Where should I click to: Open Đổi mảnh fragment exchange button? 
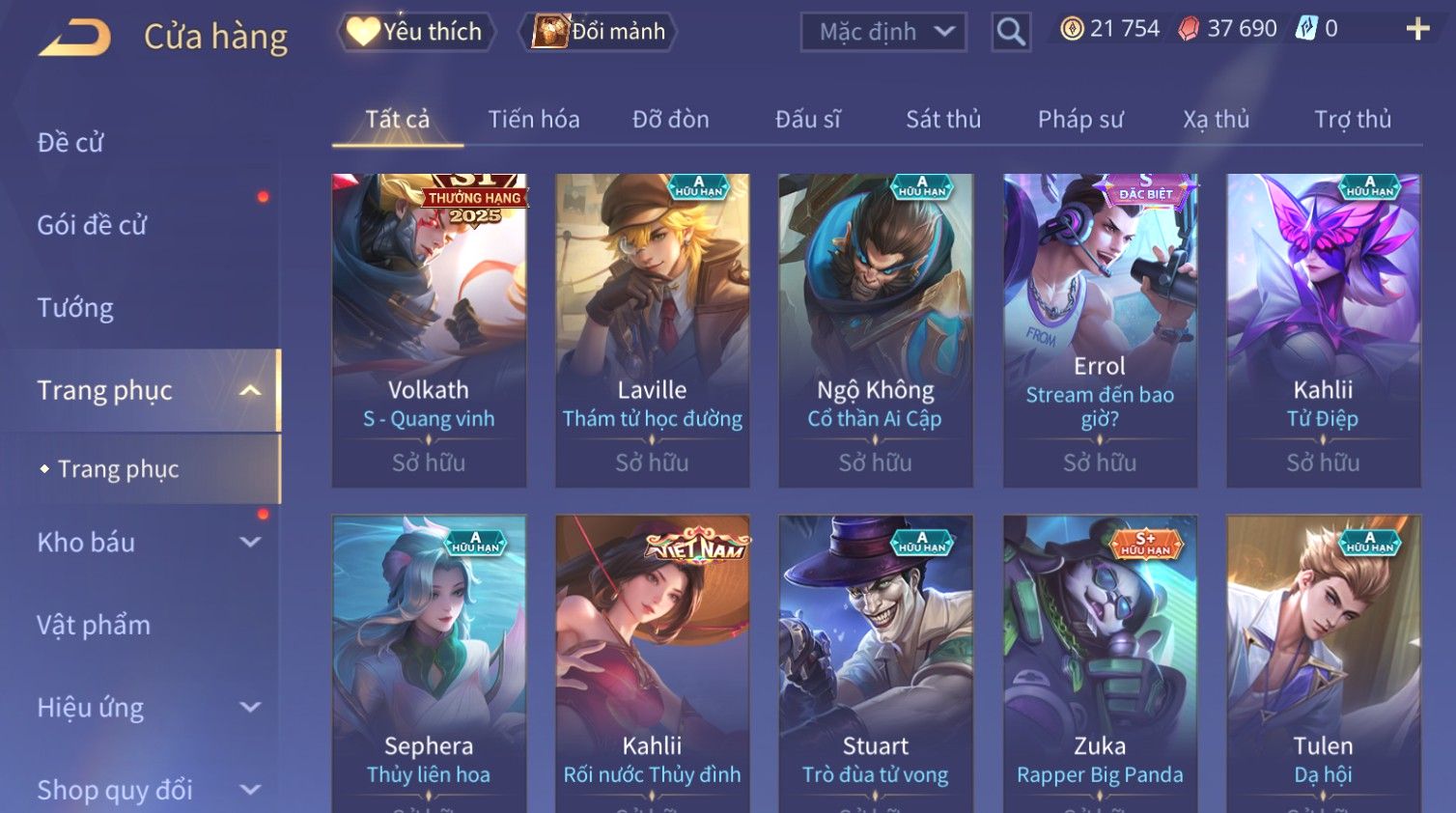coord(599,32)
